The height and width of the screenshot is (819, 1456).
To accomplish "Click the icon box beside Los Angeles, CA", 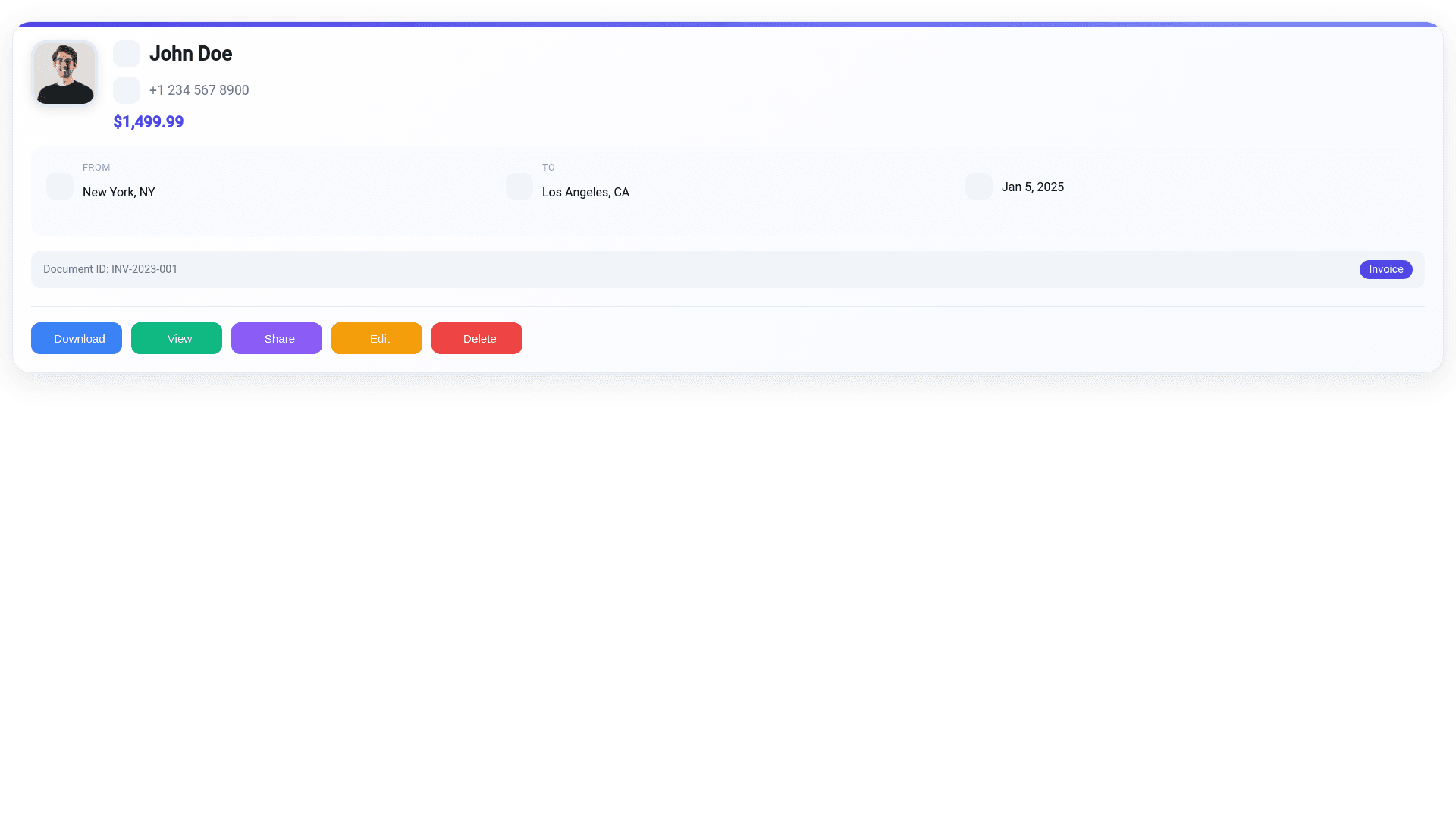I will (519, 187).
